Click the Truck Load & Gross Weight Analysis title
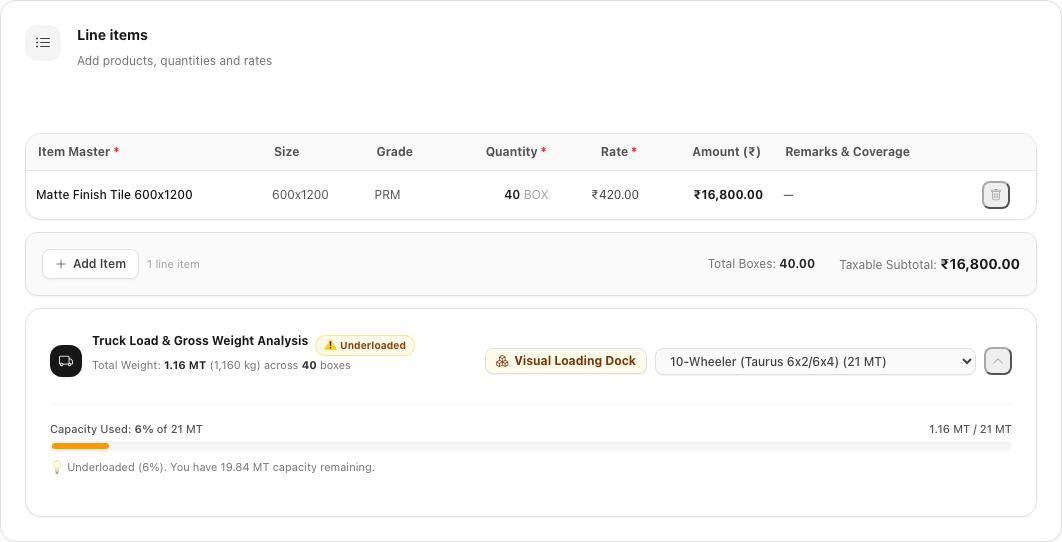This screenshot has width=1062, height=542. pos(200,341)
